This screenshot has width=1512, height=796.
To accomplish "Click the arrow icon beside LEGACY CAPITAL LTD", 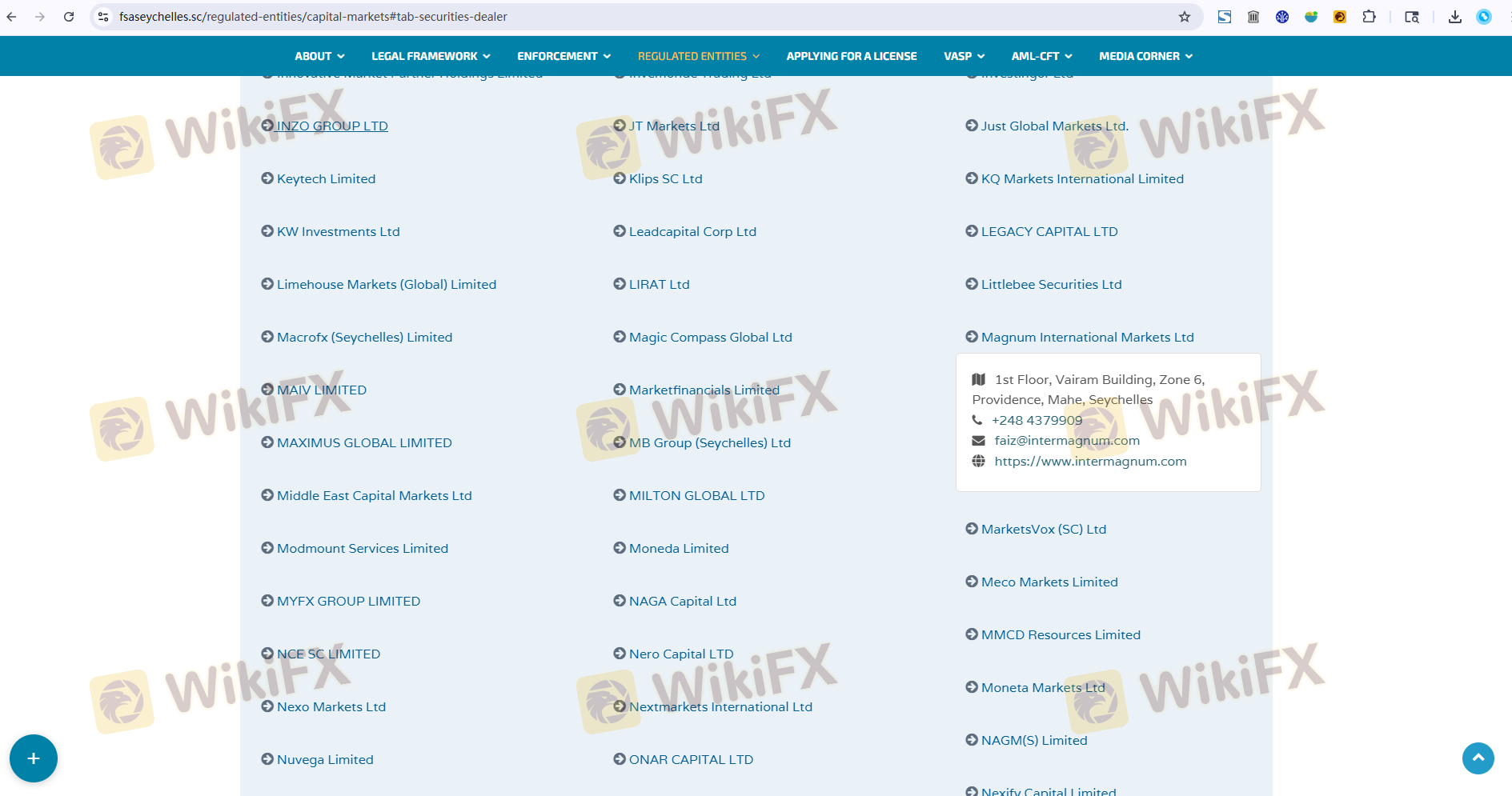I will (972, 231).
